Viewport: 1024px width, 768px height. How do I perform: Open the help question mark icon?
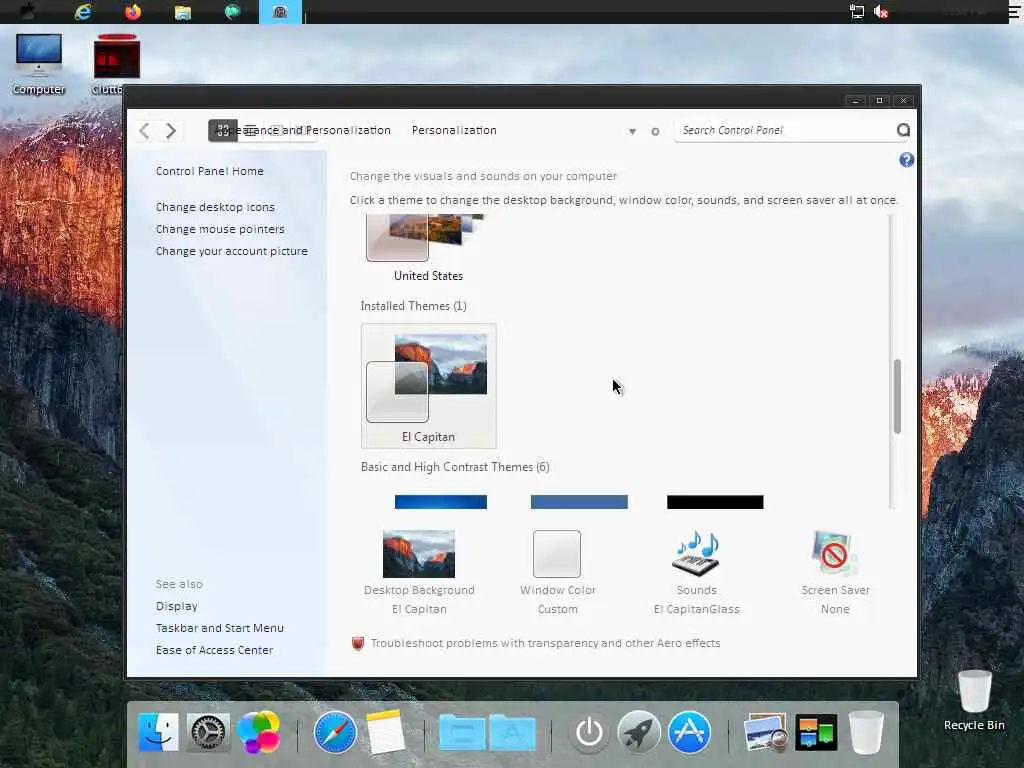(x=906, y=160)
